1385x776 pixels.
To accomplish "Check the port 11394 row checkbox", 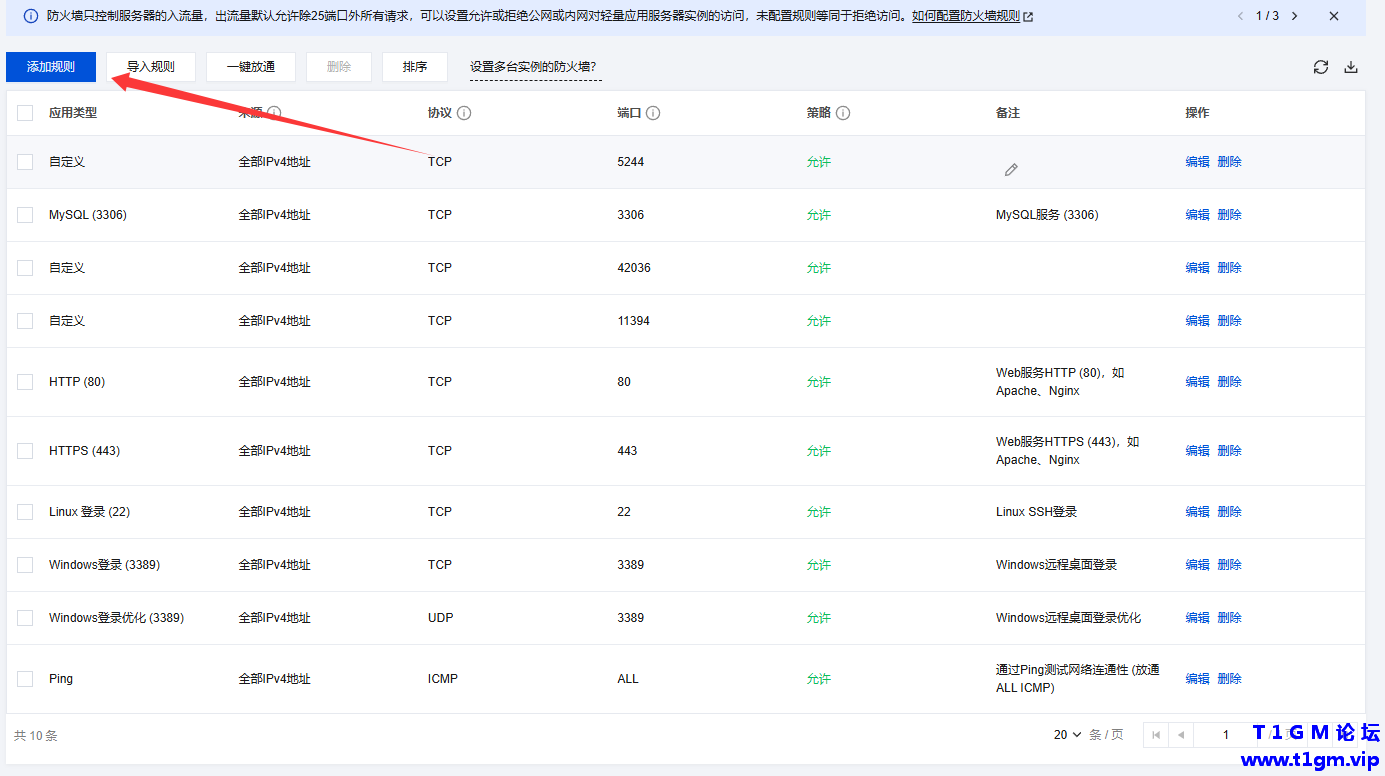I will (25, 321).
